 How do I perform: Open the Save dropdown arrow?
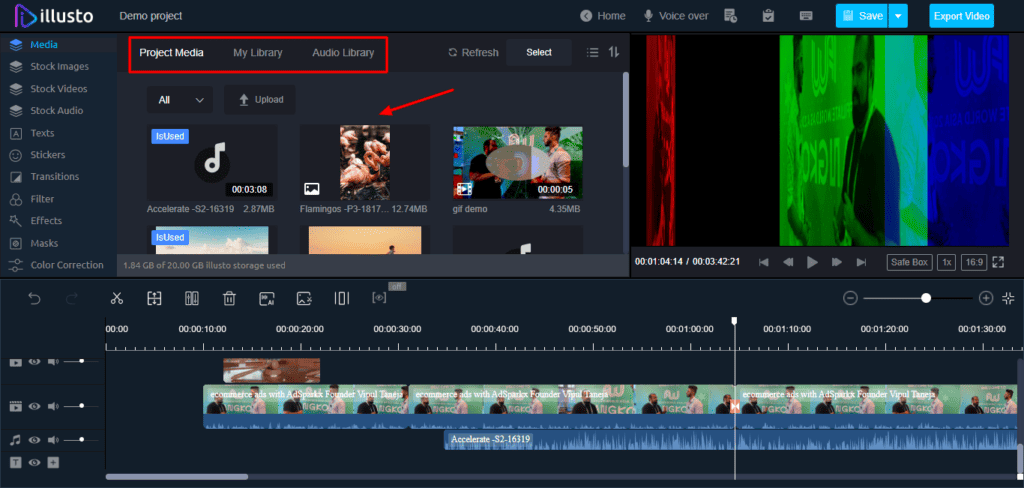pos(898,16)
